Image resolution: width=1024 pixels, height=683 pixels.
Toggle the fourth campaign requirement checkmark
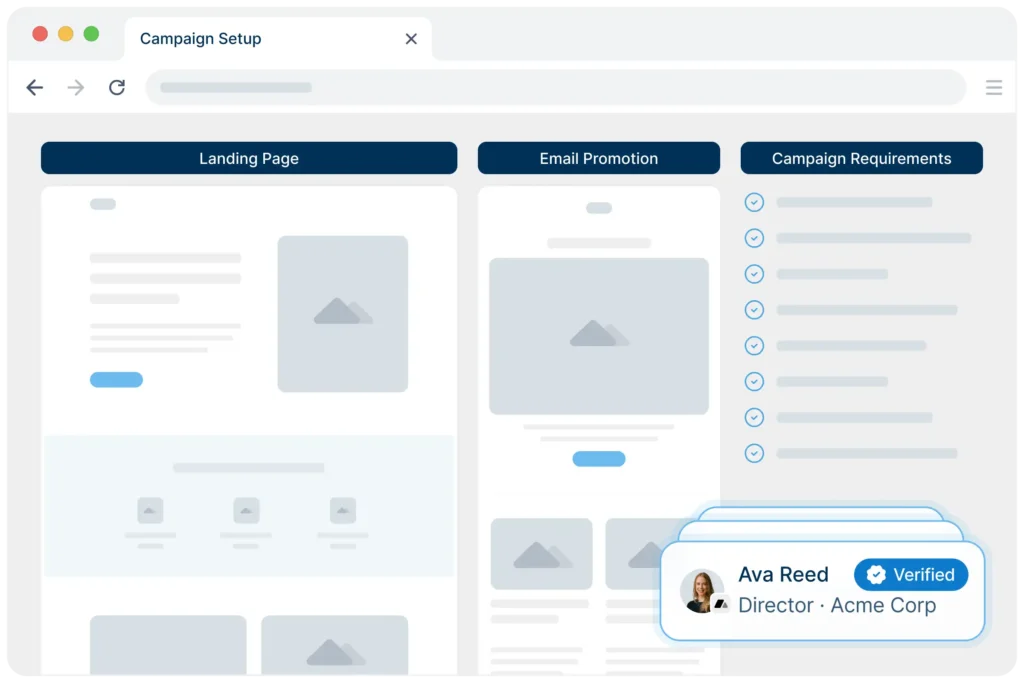pos(754,310)
